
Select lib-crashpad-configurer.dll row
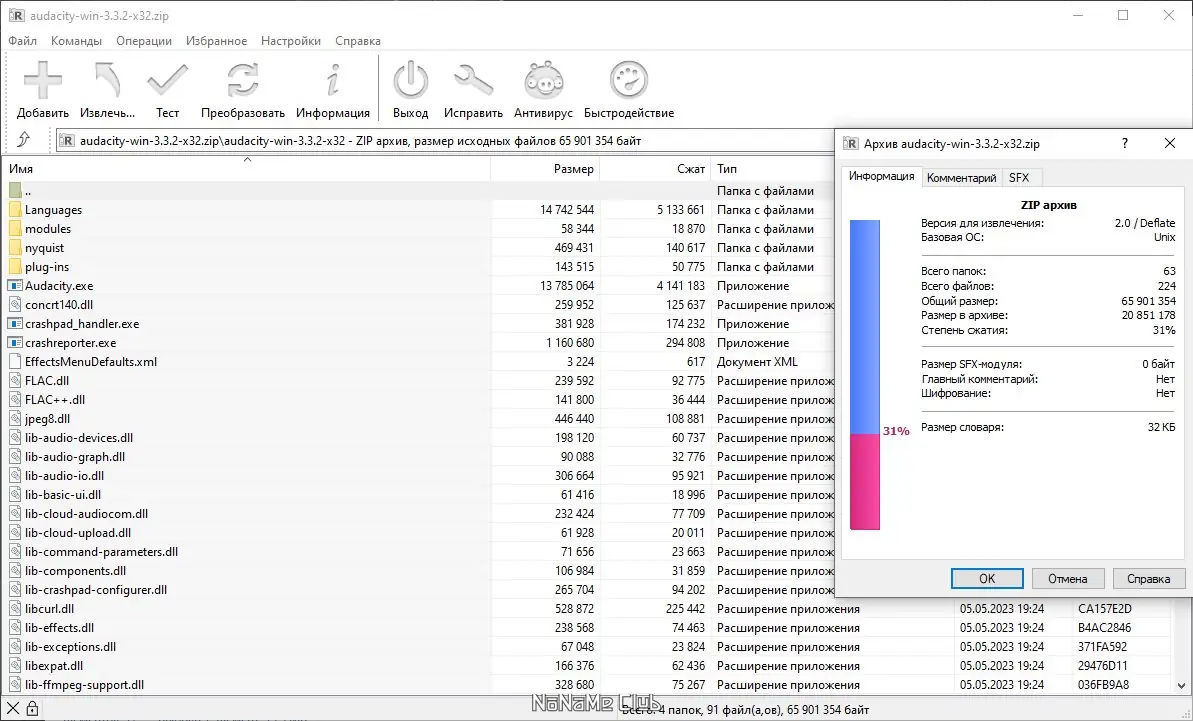tap(418, 590)
